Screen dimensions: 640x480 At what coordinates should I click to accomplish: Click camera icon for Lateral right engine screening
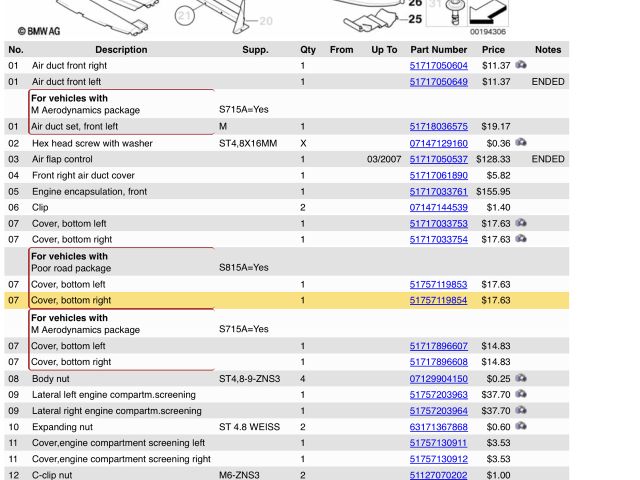tap(521, 410)
